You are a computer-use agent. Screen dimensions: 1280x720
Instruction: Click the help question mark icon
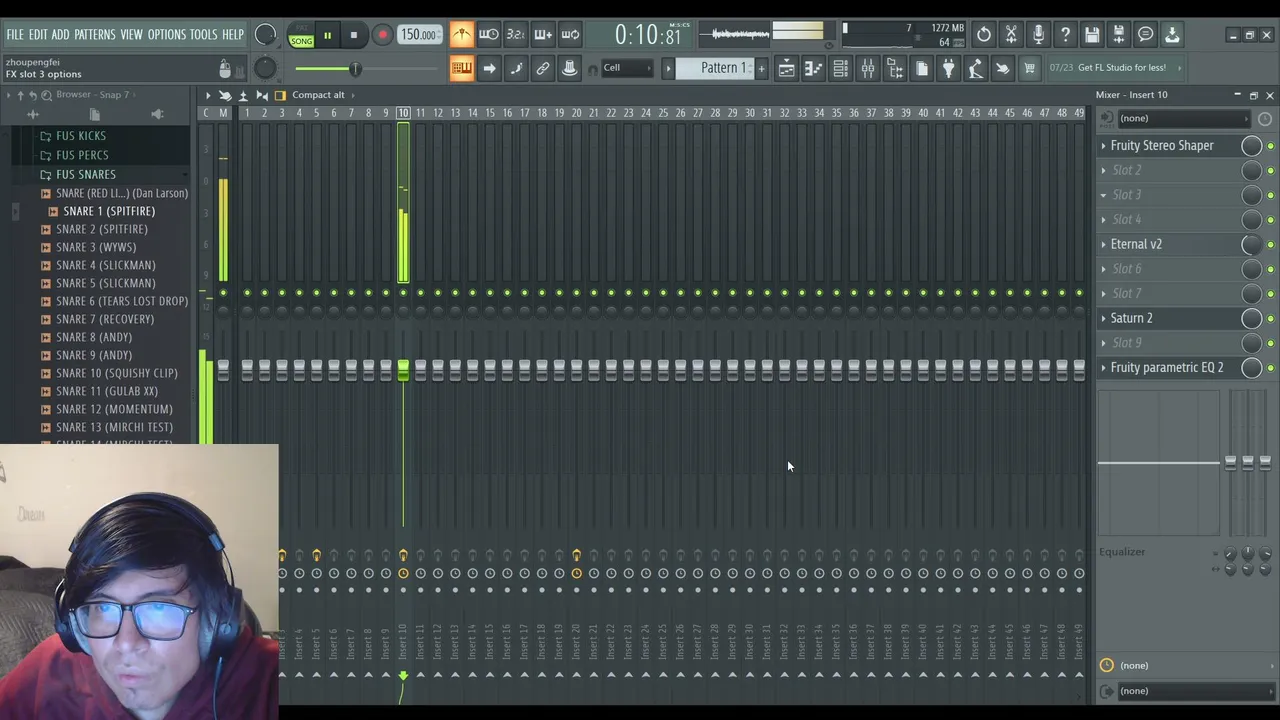1065,35
